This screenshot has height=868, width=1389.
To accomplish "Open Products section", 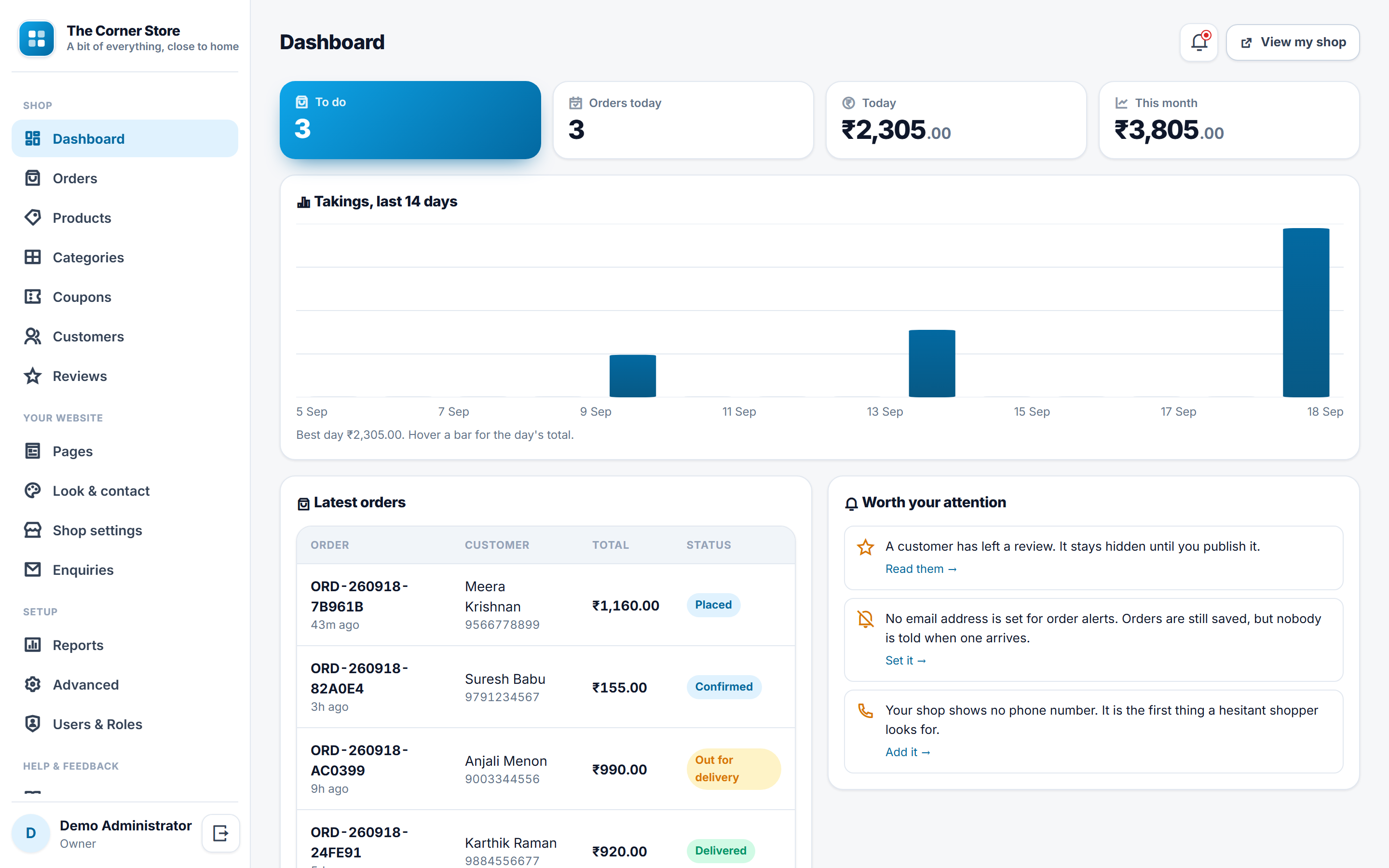I will 124,217.
